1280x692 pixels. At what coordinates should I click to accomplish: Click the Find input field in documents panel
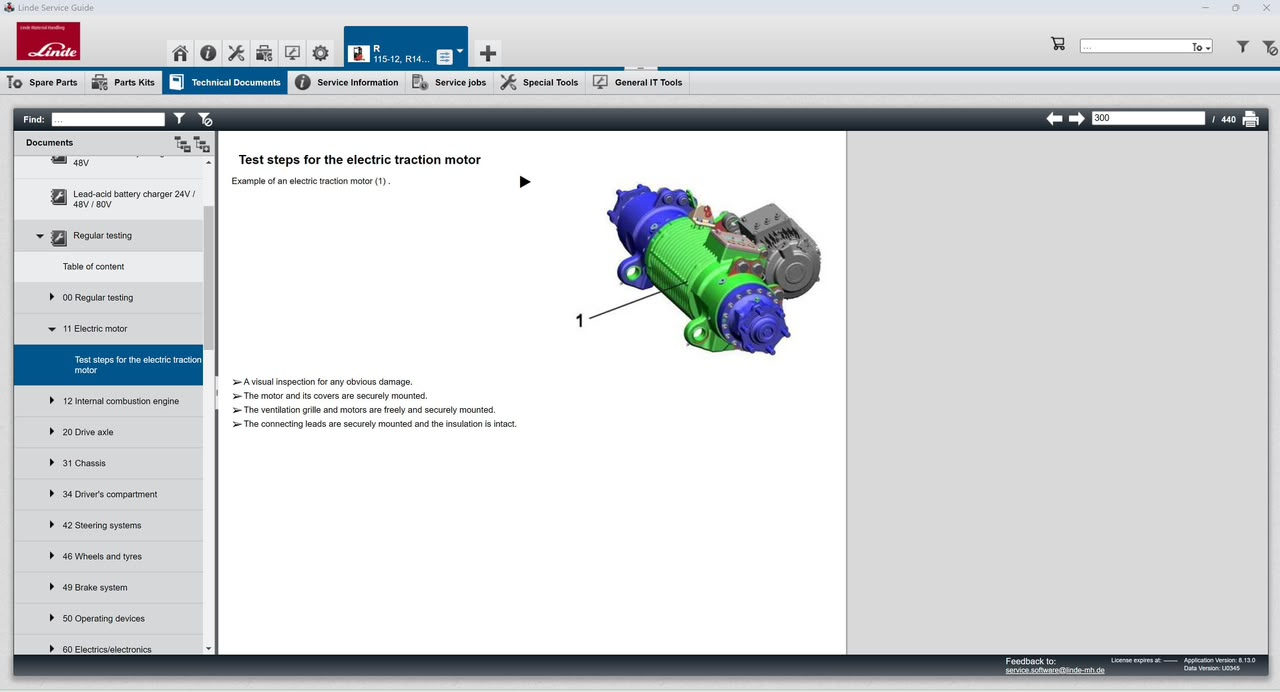108,119
